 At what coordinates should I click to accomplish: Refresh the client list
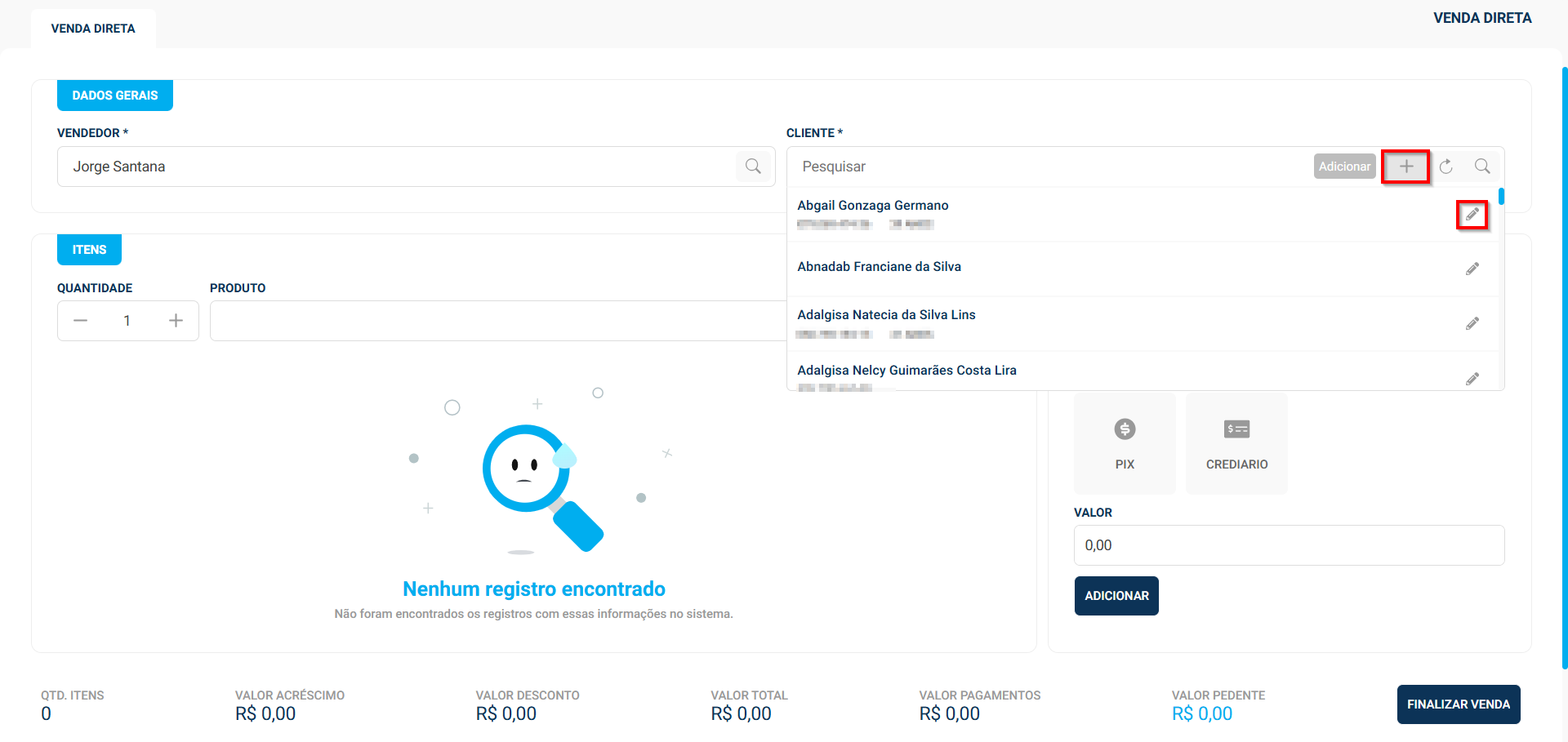(1445, 166)
